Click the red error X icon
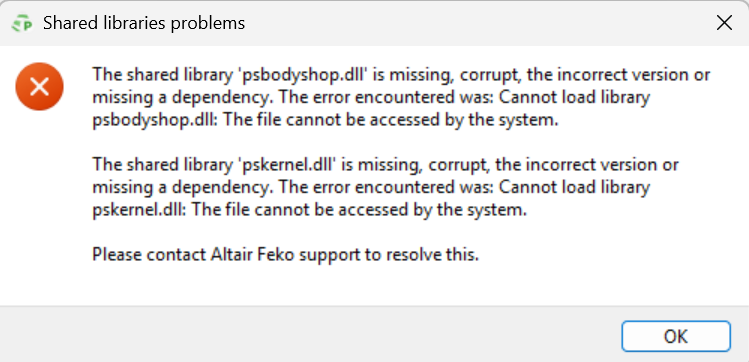749x362 pixels. pos(39,86)
